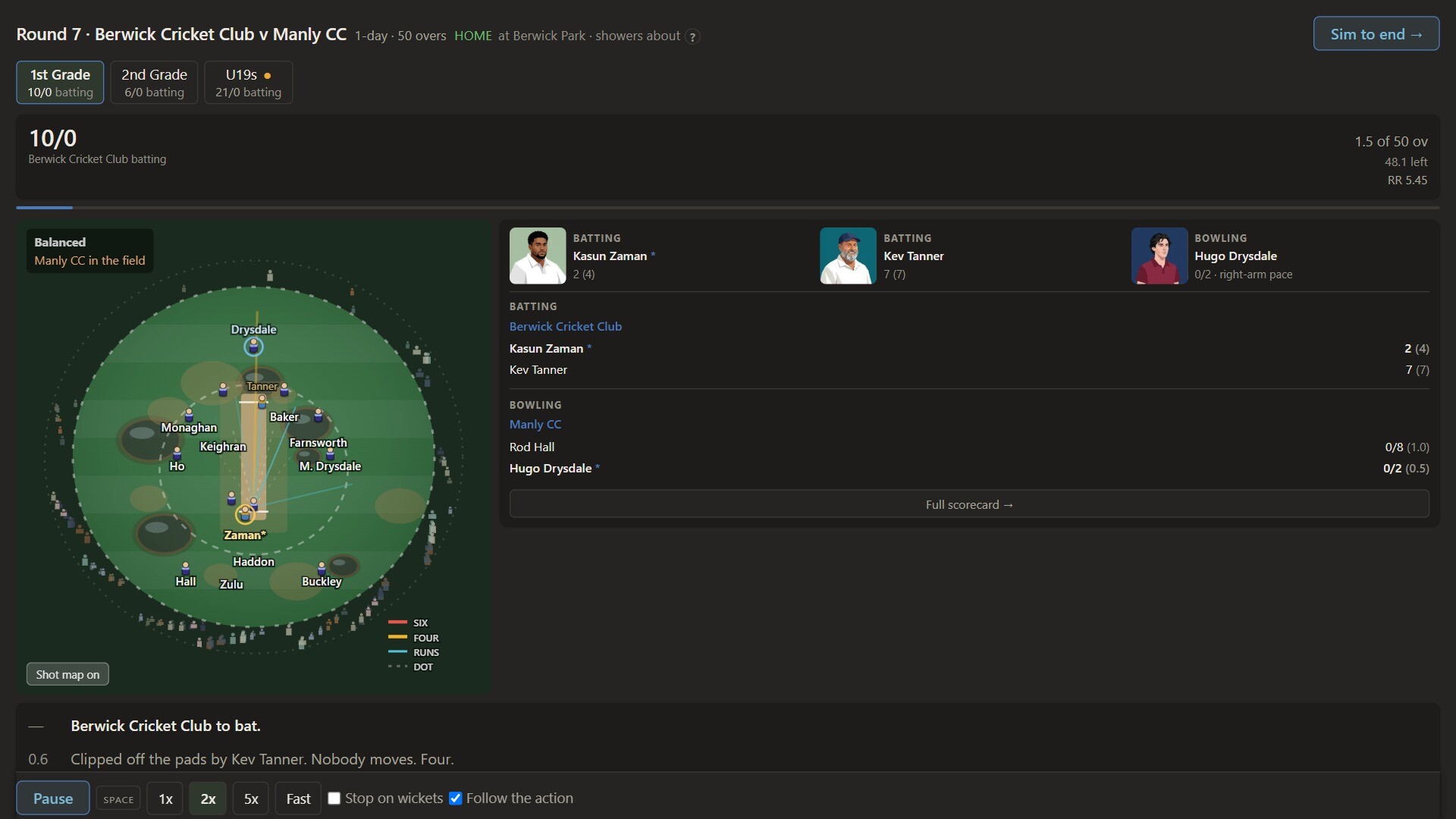This screenshot has height=819, width=1456.
Task: Uncheck Follow the action checkbox
Action: pyautogui.click(x=455, y=799)
